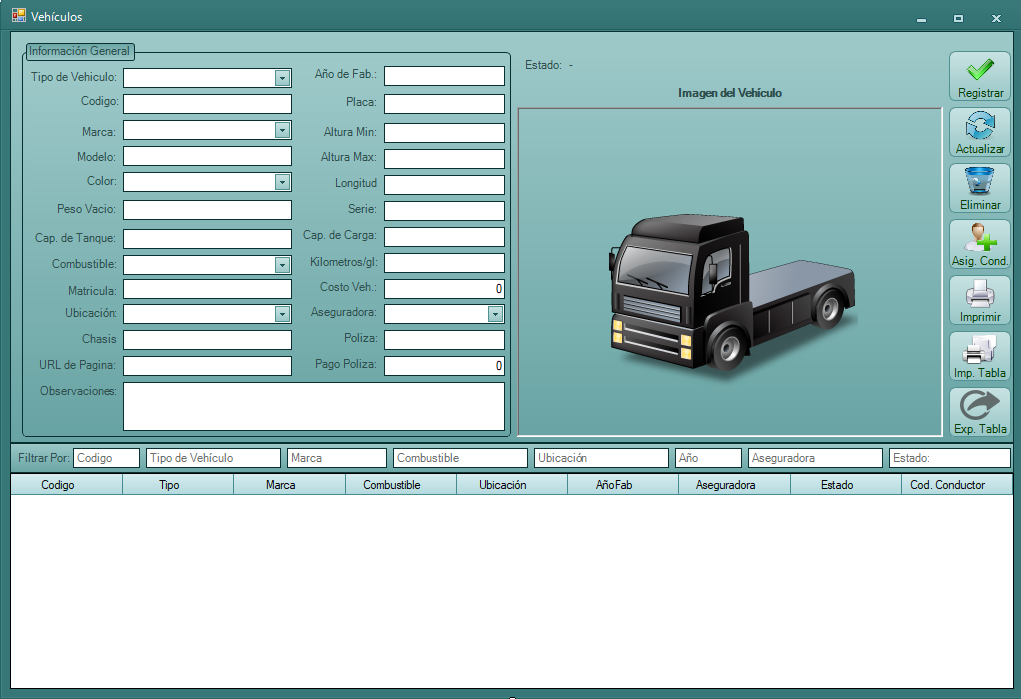This screenshot has height=699, width=1021.
Task: Focus the Placa text field
Action: pyautogui.click(x=444, y=104)
